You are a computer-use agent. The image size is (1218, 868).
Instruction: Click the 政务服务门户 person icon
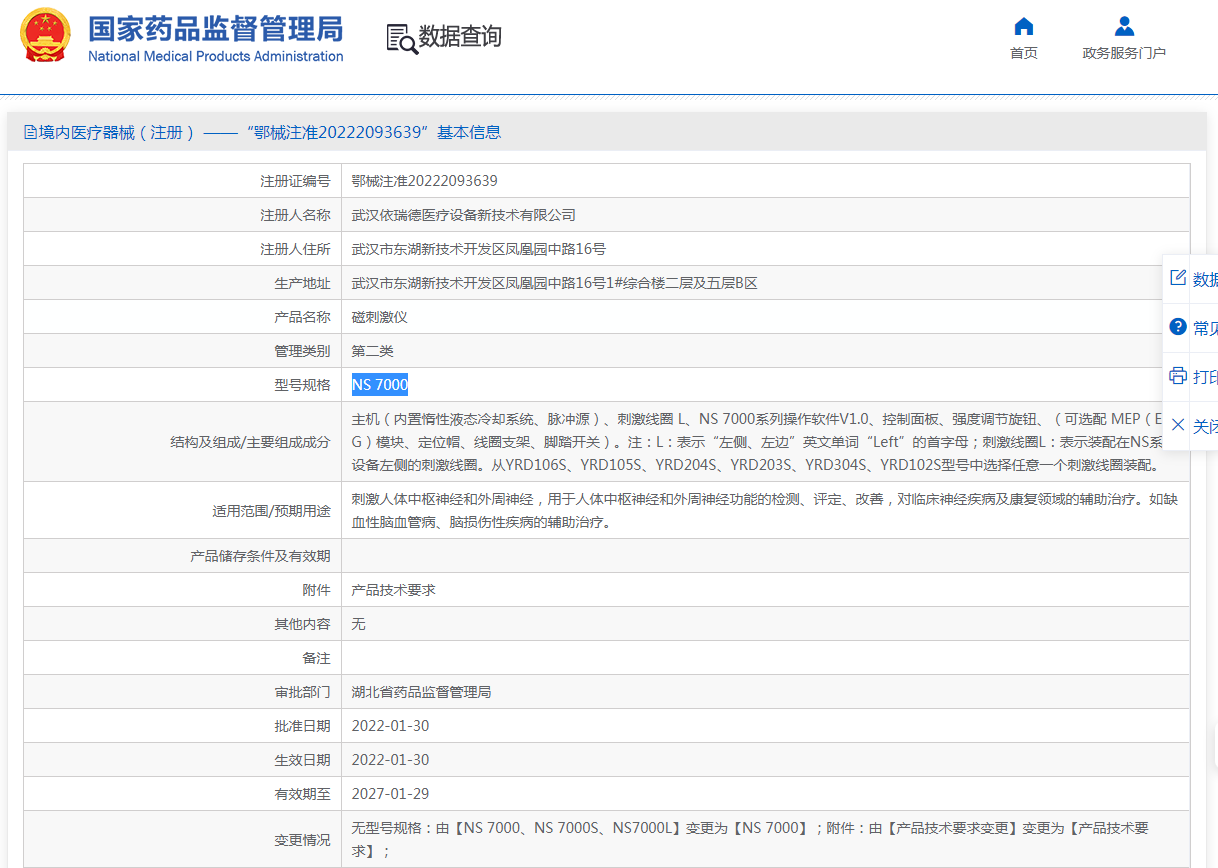1124,27
